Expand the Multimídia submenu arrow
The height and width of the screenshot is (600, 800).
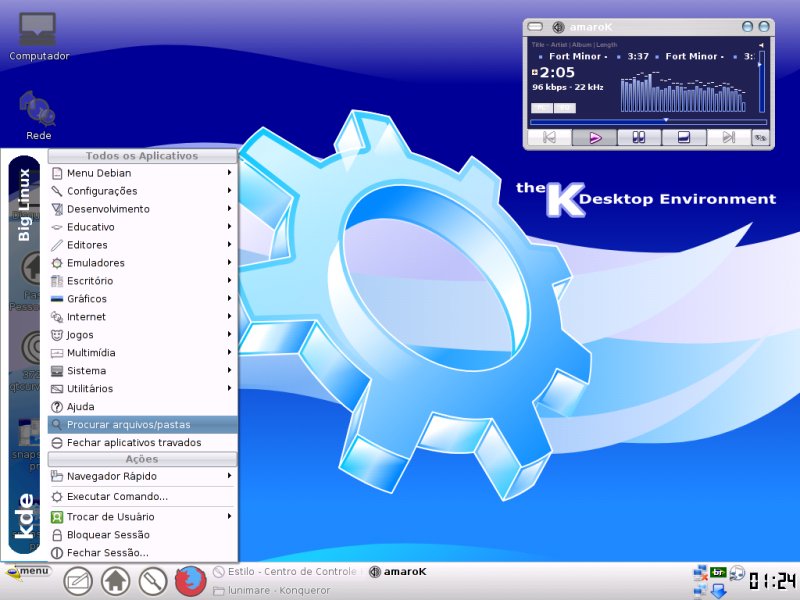tap(230, 352)
